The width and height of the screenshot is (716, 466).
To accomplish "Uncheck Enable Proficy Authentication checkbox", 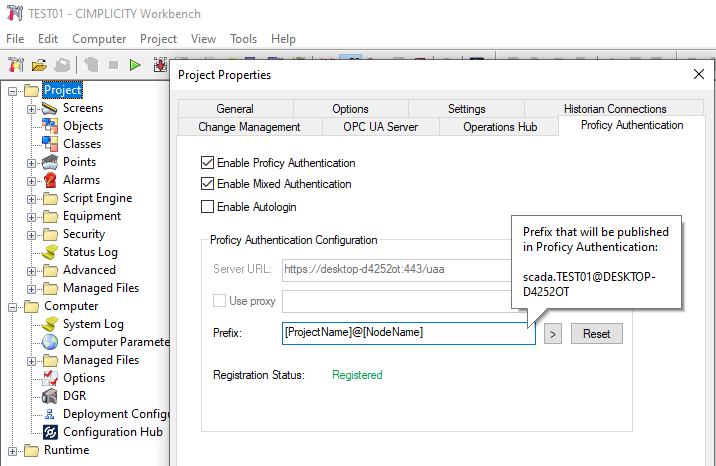I will 207,162.
